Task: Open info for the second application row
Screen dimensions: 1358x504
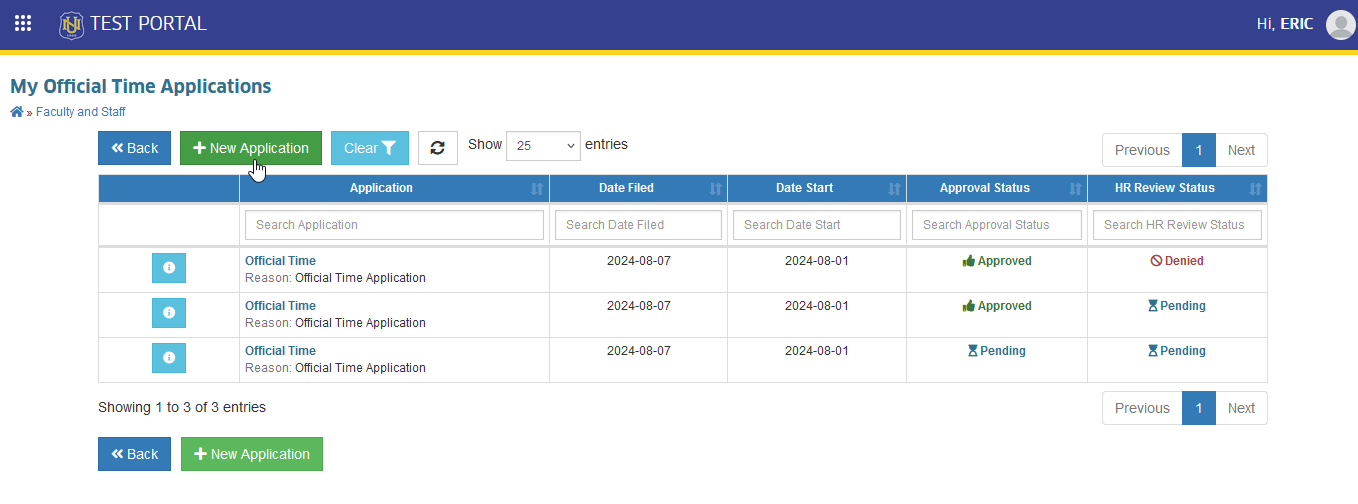Action: 169,313
